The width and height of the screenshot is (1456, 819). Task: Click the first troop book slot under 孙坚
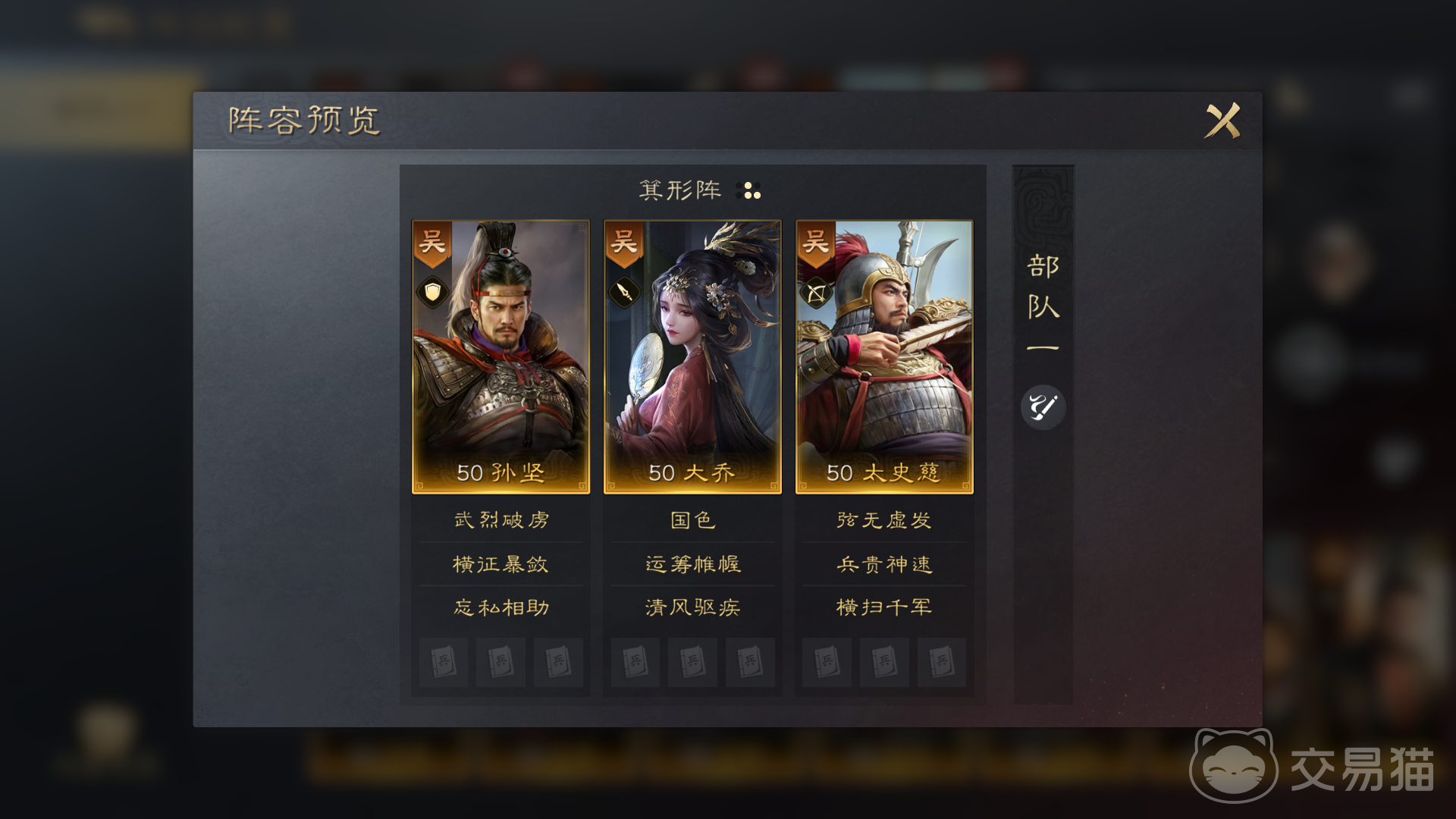(444, 662)
